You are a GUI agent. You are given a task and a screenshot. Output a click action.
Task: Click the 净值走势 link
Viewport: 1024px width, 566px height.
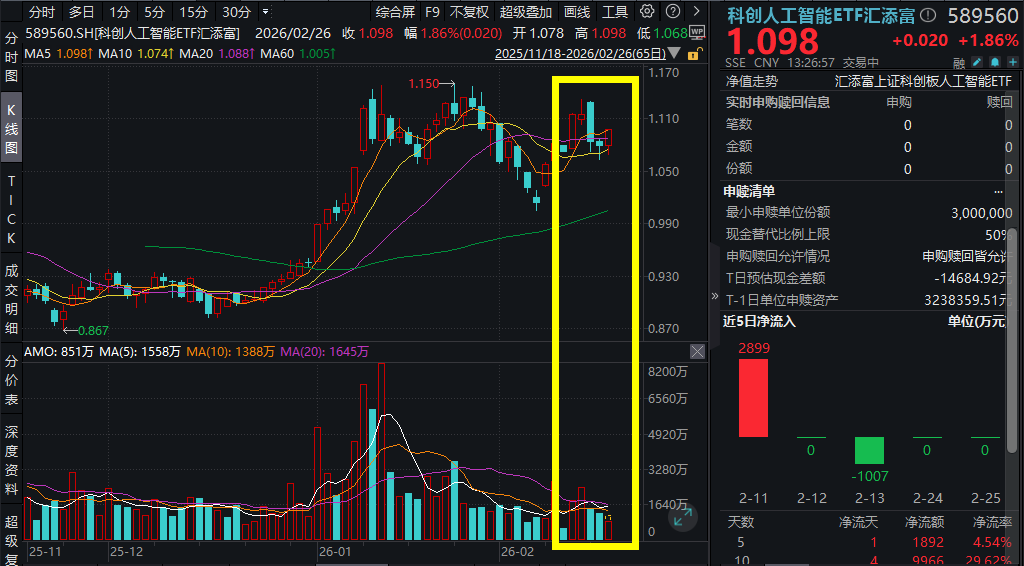click(750, 80)
